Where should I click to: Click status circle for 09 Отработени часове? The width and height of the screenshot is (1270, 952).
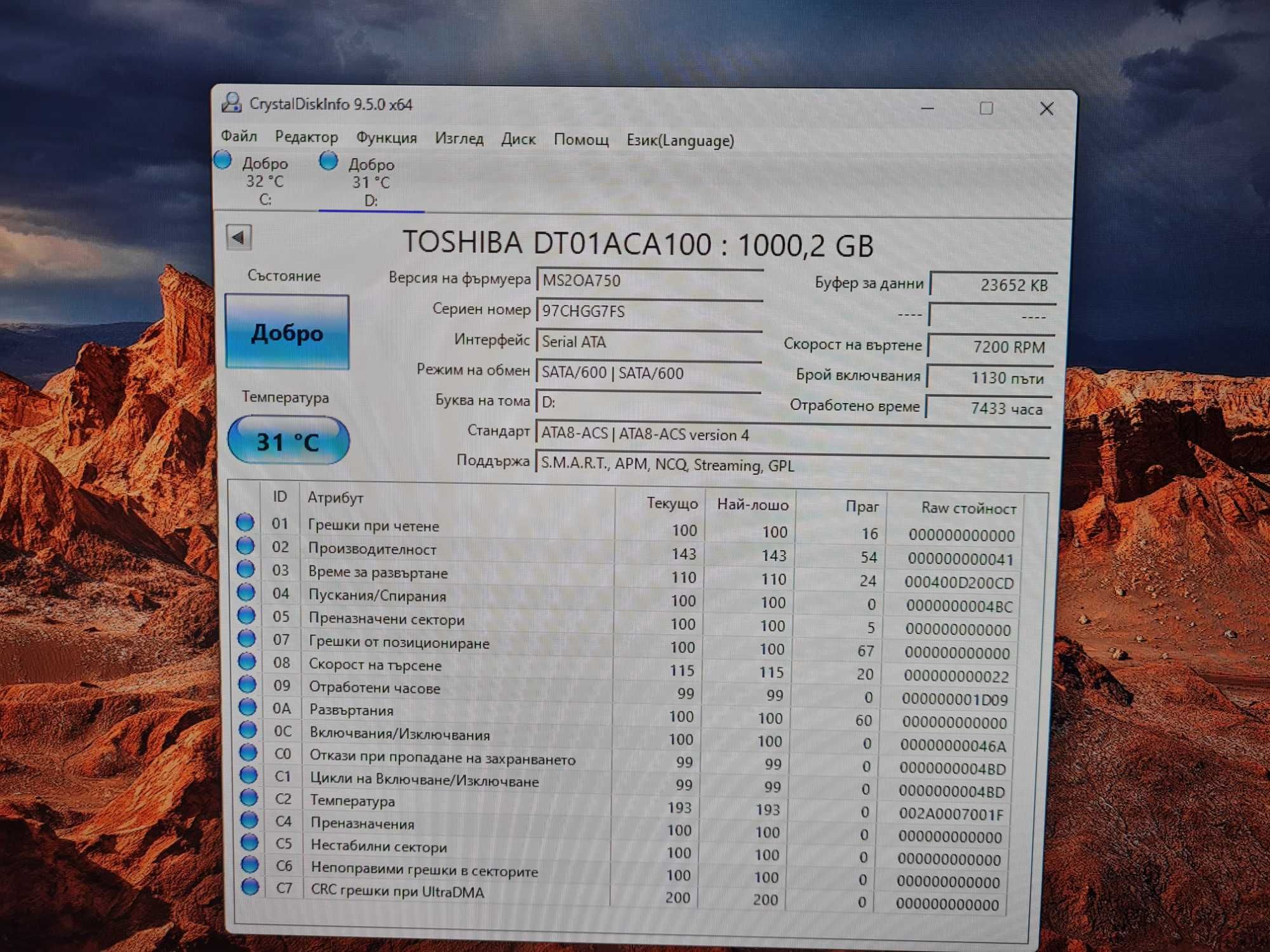point(247,684)
